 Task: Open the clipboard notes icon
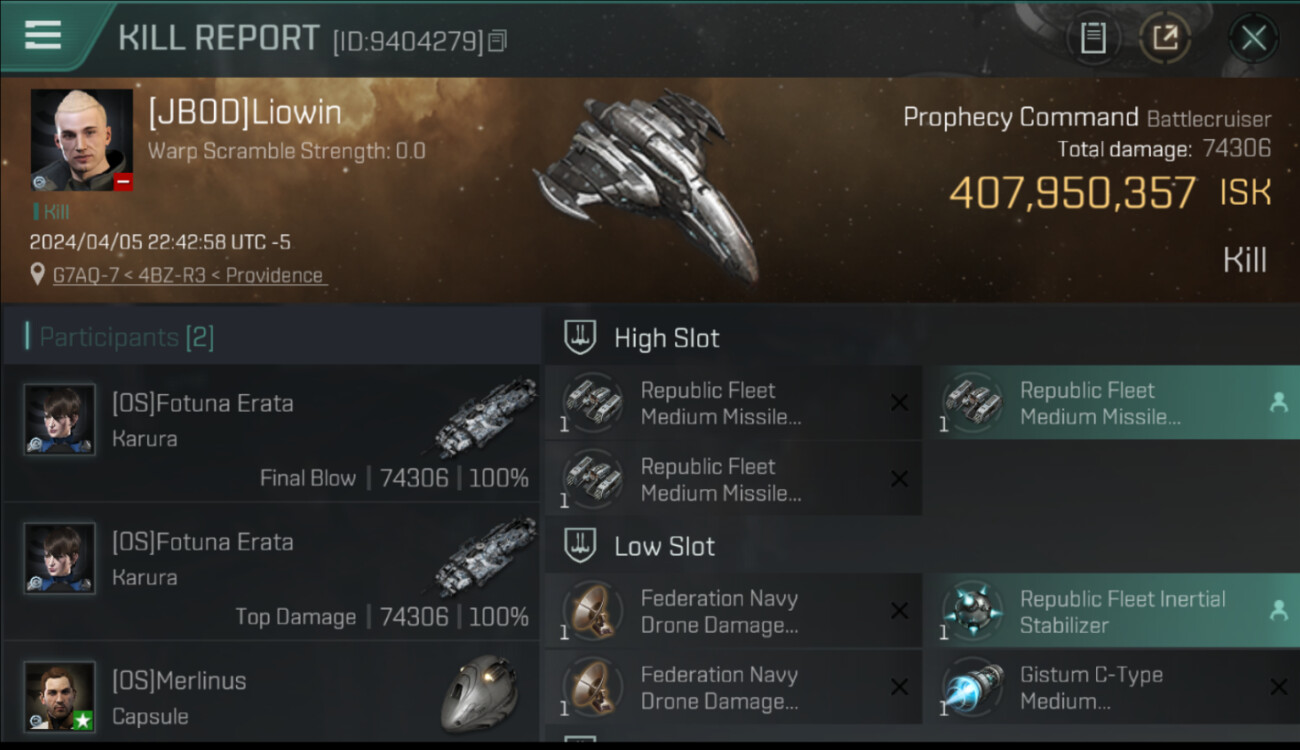point(1093,38)
